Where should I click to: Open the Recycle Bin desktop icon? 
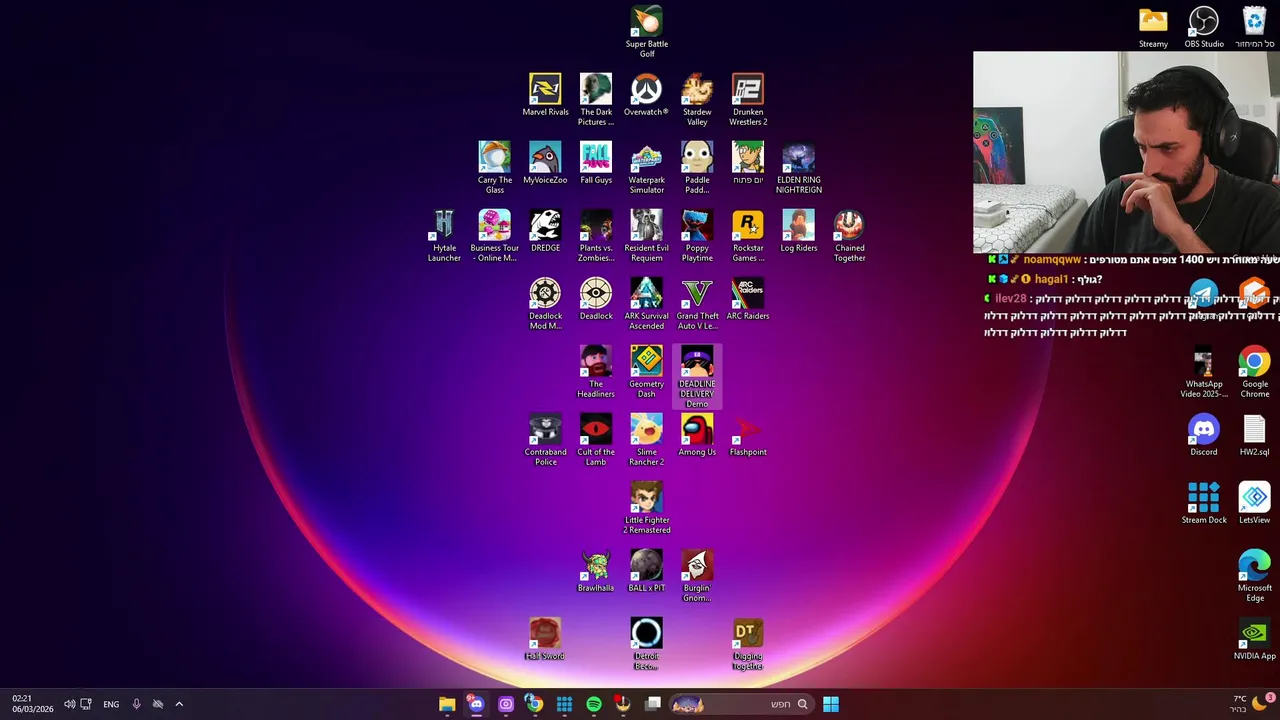point(1254,27)
